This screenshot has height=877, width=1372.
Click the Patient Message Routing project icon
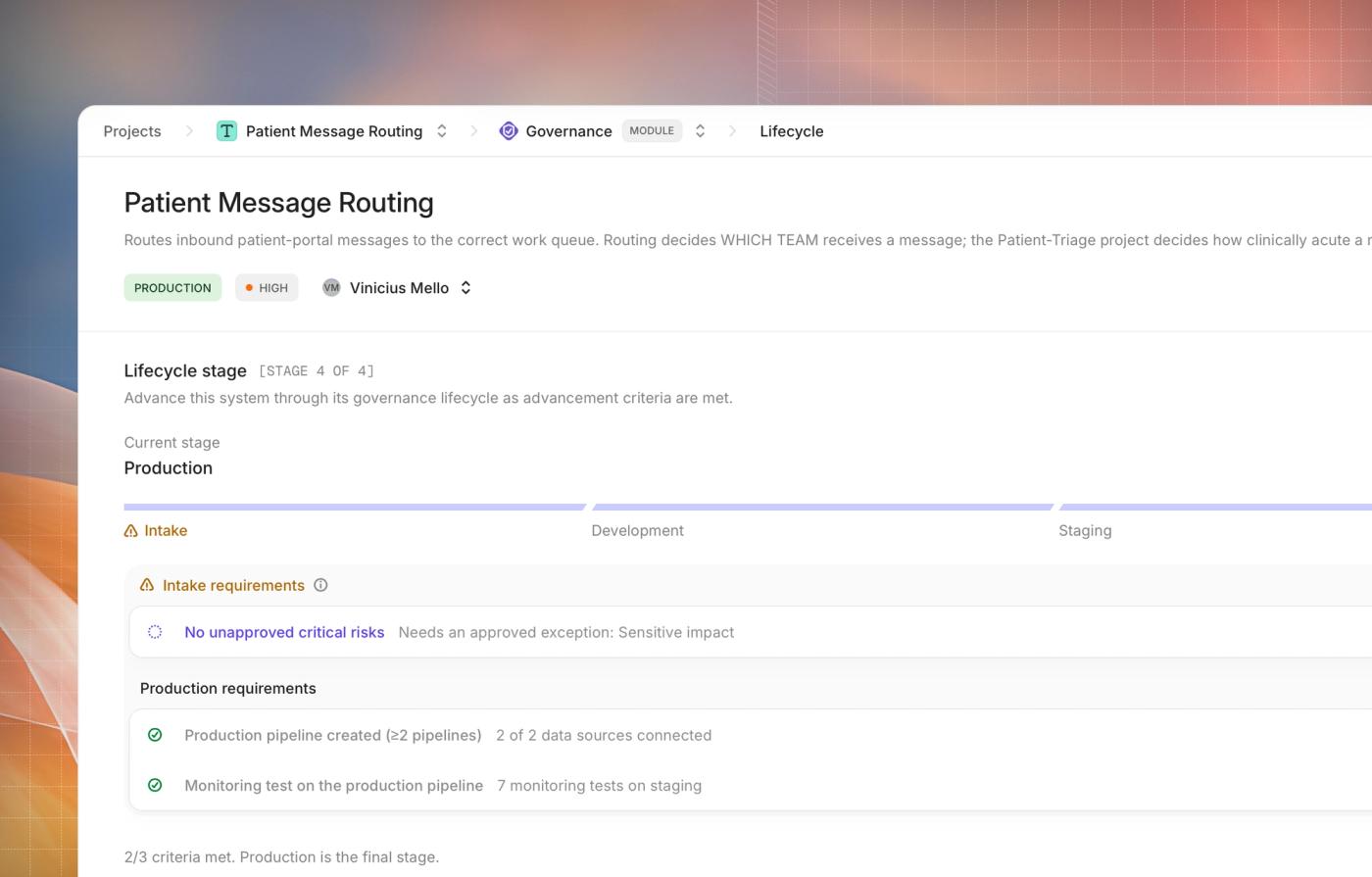coord(226,131)
